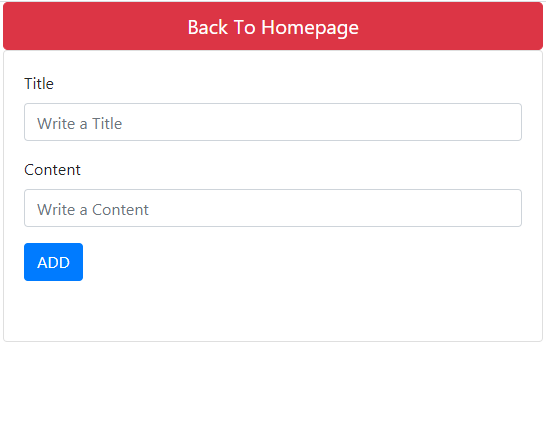
Task: Select the Content text box
Action: [x=273, y=208]
